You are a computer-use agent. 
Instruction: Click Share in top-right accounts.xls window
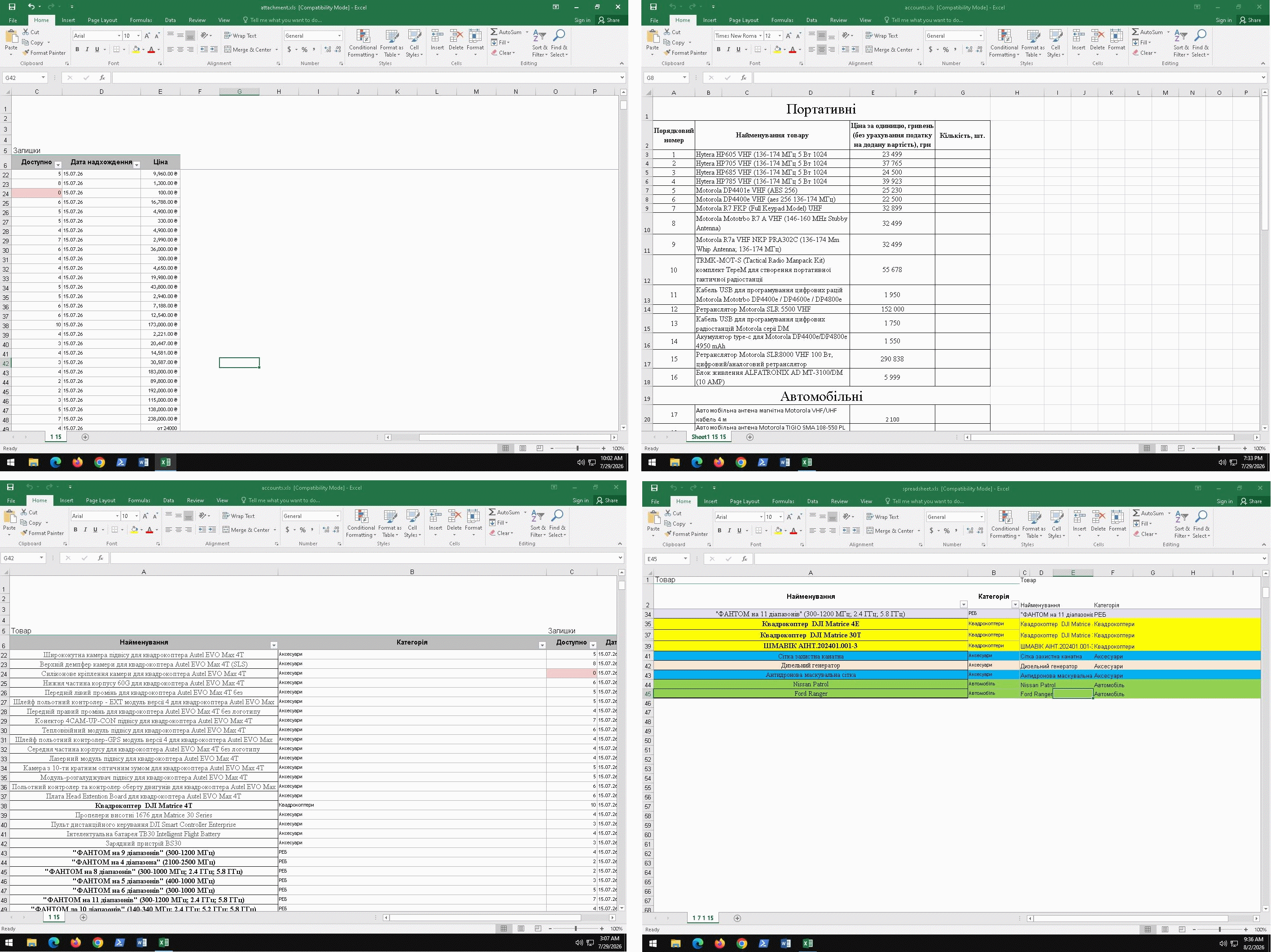[x=1250, y=20]
